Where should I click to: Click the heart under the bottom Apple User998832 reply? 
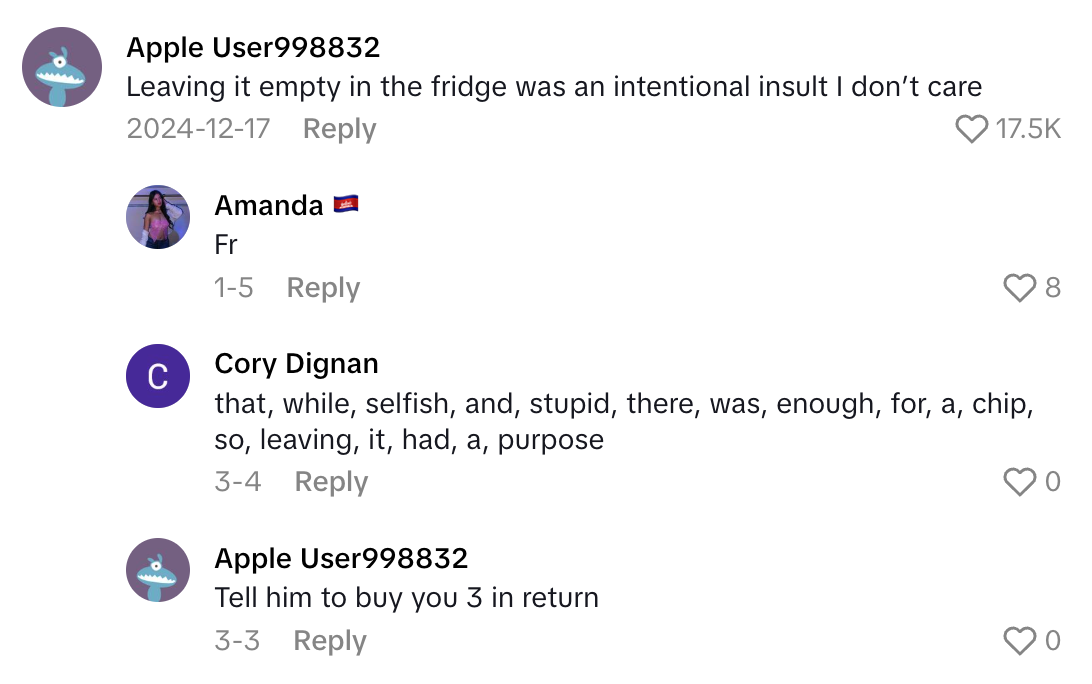pyautogui.click(x=1021, y=640)
